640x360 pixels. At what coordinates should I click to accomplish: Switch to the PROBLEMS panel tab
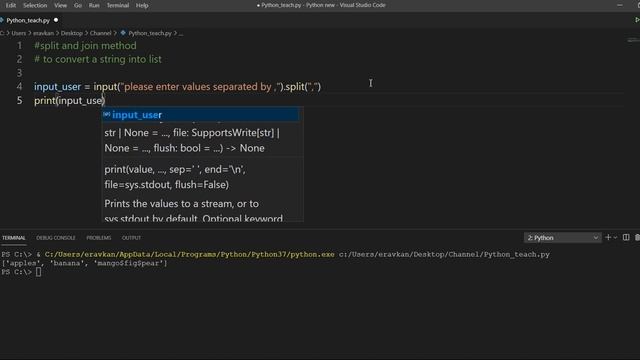point(98,238)
